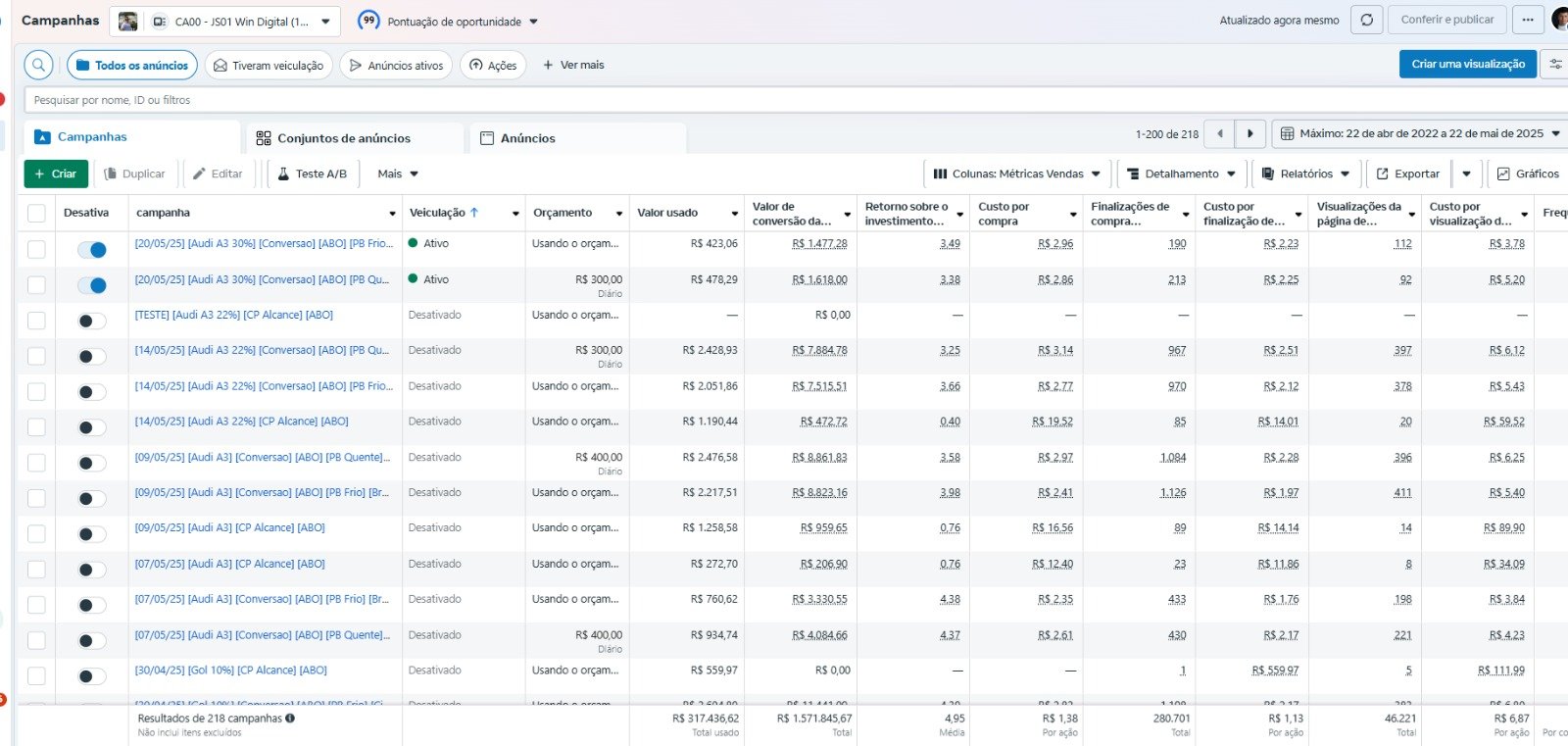The width and height of the screenshot is (1568, 746).
Task: Open the Gráficos charts panel
Action: pyautogui.click(x=1527, y=174)
